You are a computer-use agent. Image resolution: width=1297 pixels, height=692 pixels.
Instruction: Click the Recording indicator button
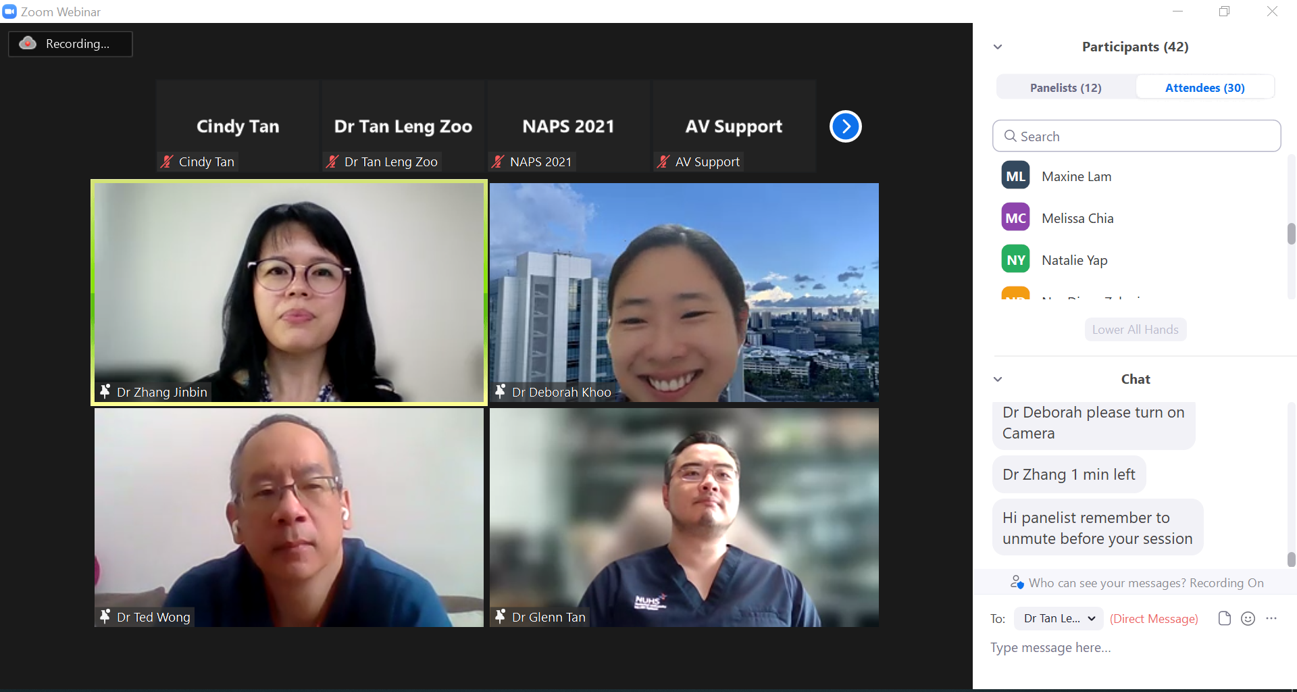point(71,44)
